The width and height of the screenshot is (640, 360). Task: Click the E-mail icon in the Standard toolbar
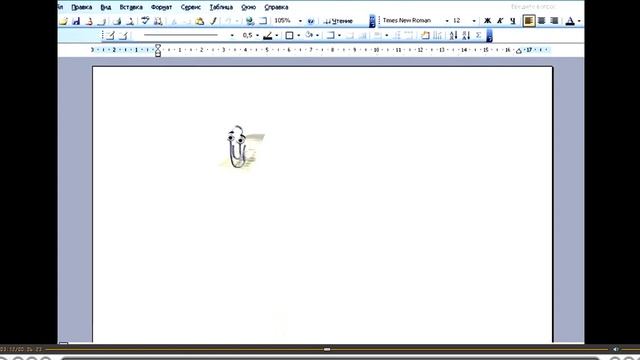[102, 21]
